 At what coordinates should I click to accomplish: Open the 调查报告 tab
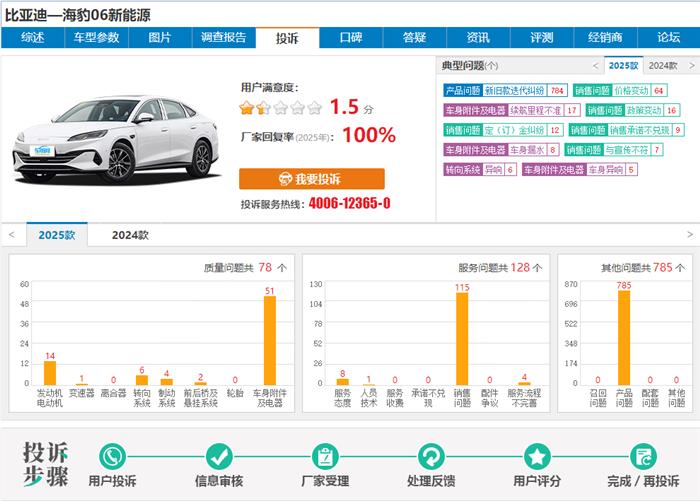[x=224, y=37]
